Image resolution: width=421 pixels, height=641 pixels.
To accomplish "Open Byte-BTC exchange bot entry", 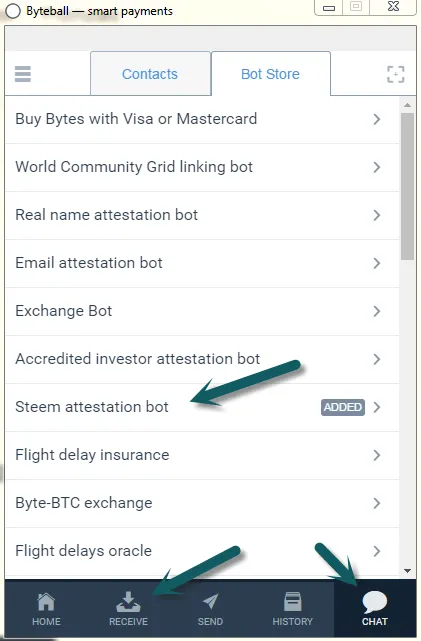I will point(202,503).
